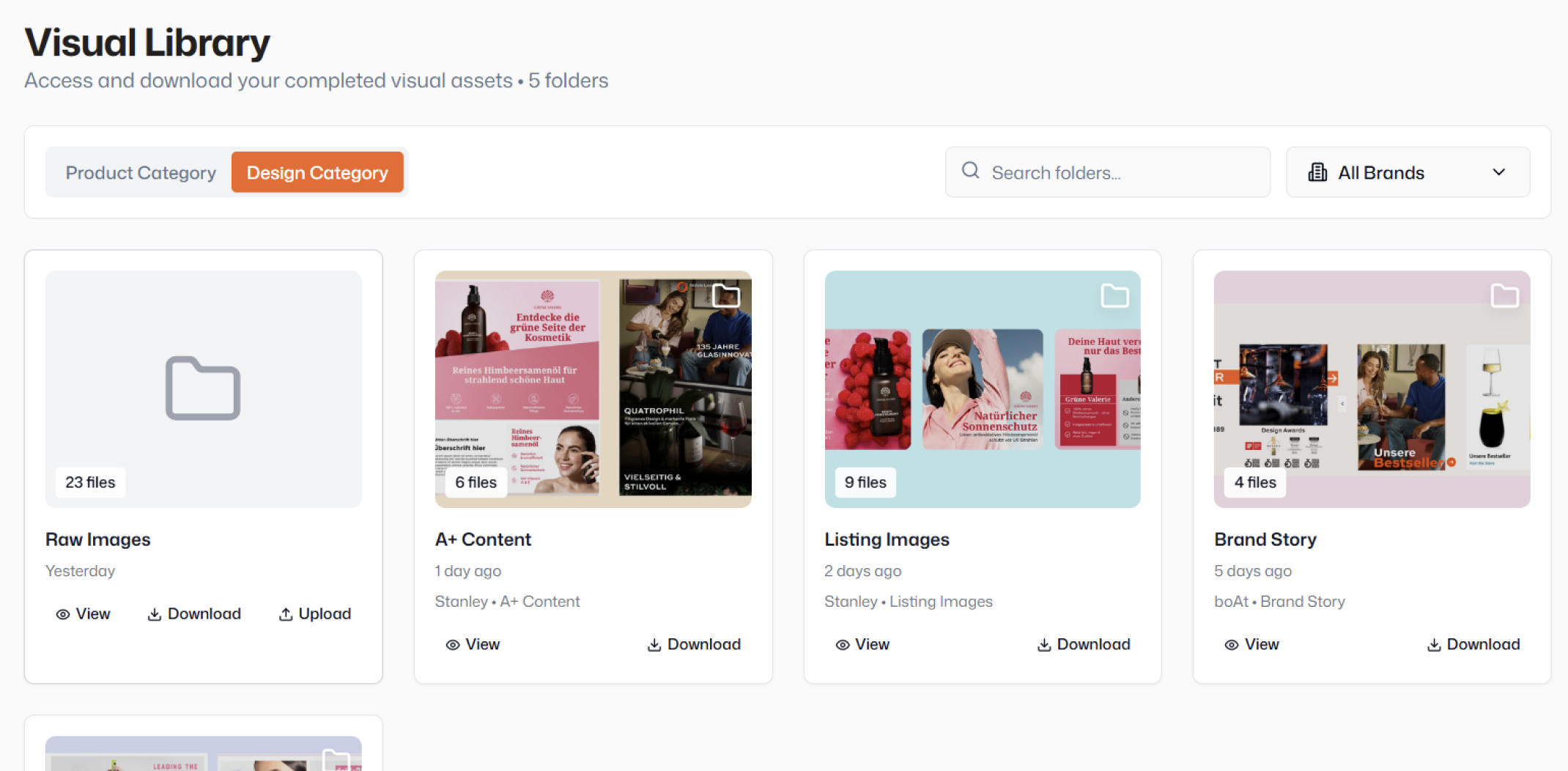Switch to the Product Category tab
This screenshot has width=1568, height=771.
pos(140,171)
